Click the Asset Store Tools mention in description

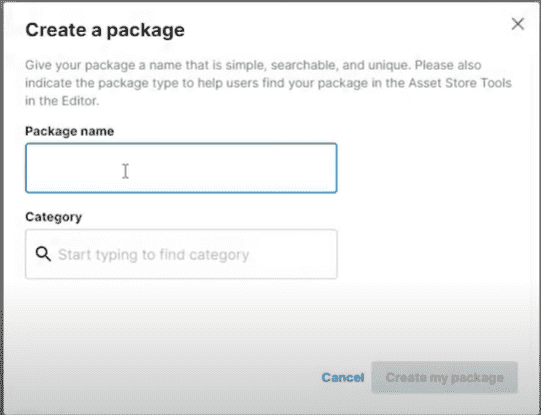[x=460, y=83]
